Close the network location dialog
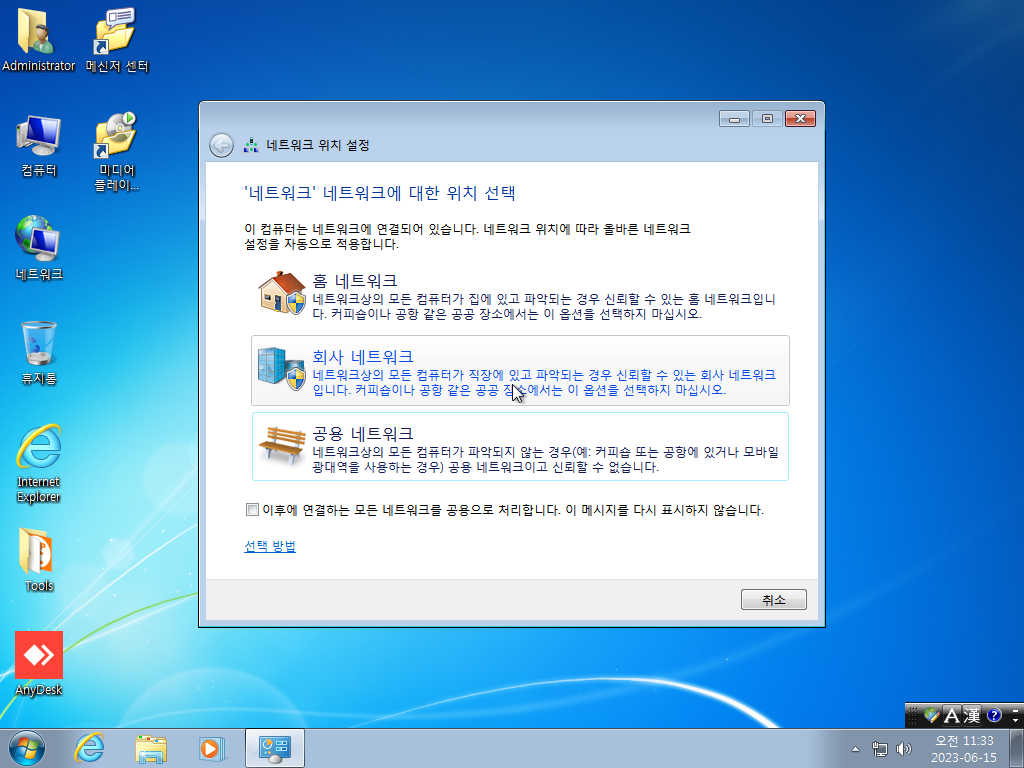1024x768 pixels. click(x=801, y=119)
